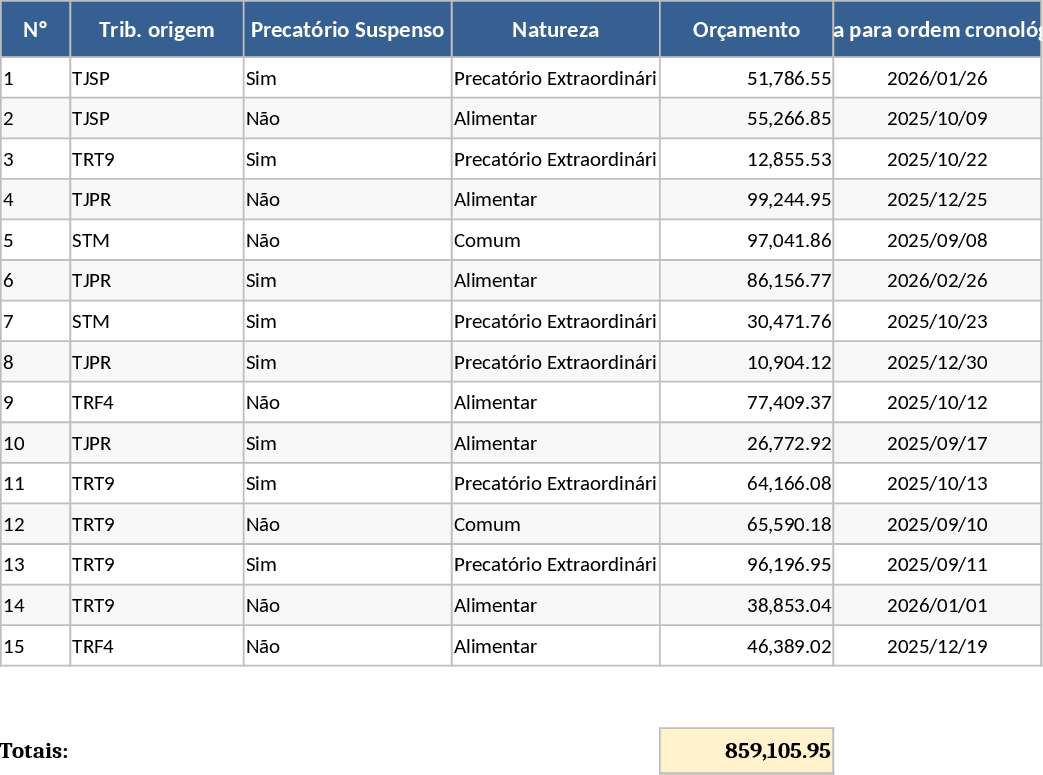This screenshot has height=775, width=1043.
Task: Click the TRF4 cell in row 9
Action: click(x=157, y=402)
